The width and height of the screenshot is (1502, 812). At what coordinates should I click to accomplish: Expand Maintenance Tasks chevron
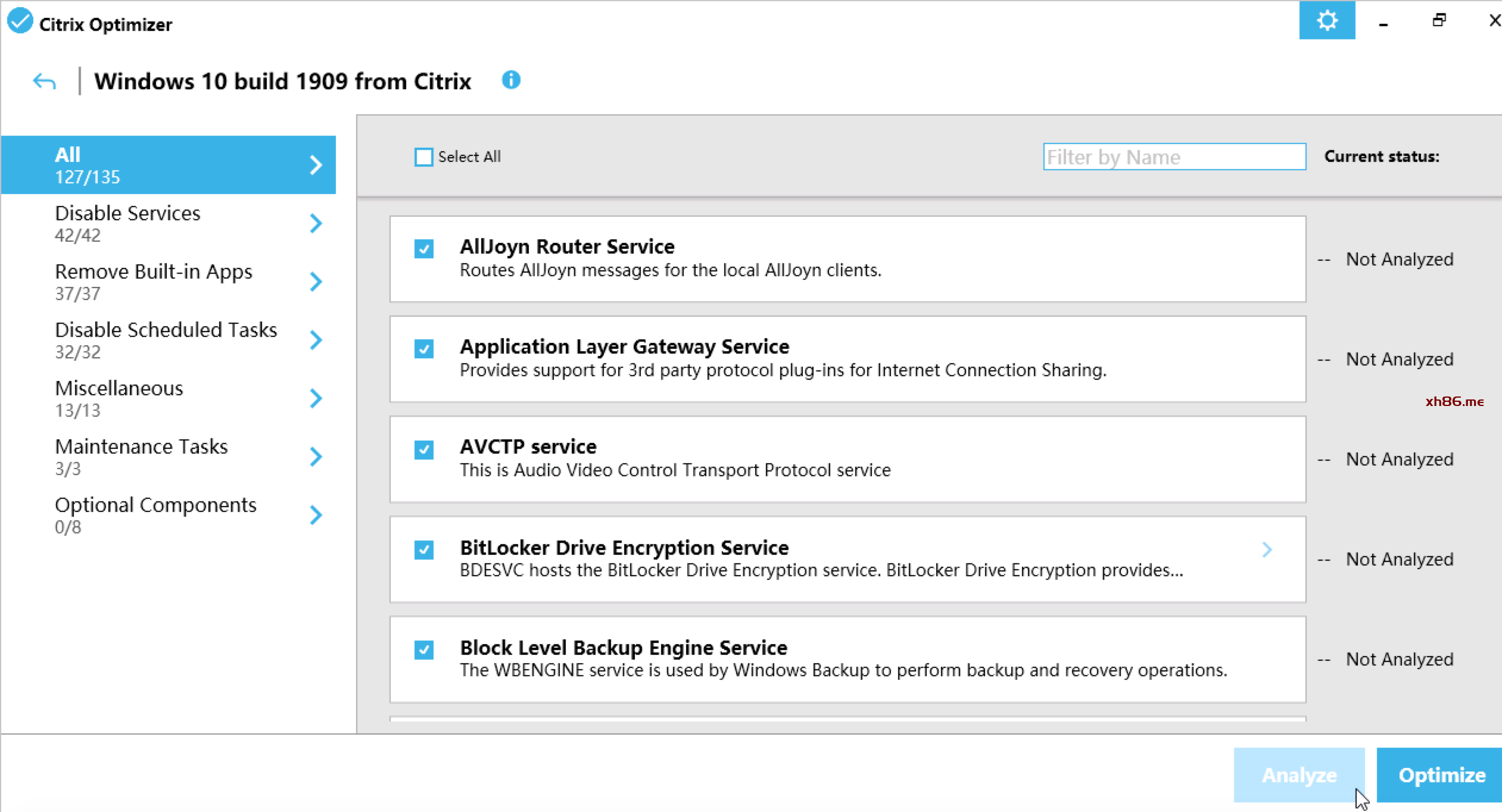[316, 457]
